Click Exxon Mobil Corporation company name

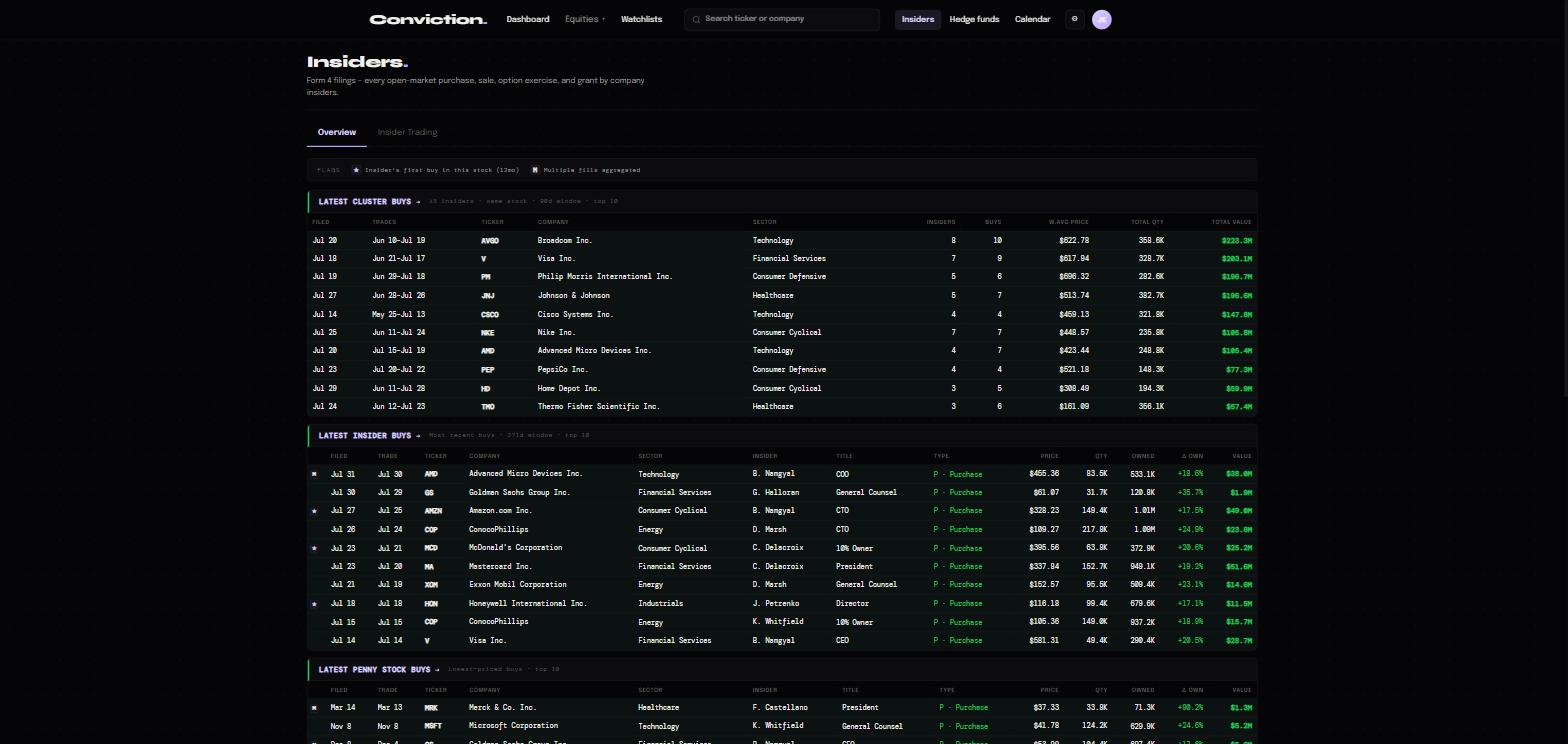click(x=517, y=585)
